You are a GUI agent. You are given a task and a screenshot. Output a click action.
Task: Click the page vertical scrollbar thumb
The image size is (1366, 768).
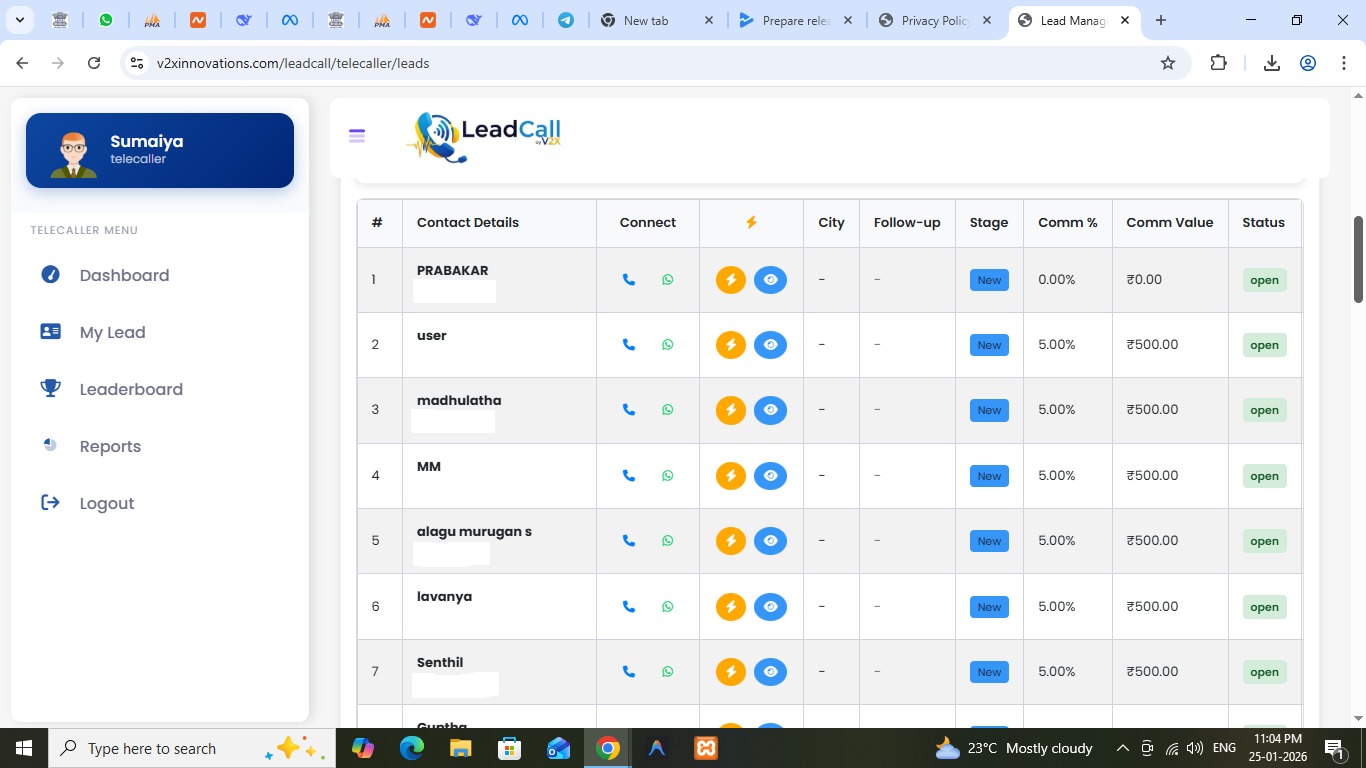1358,258
